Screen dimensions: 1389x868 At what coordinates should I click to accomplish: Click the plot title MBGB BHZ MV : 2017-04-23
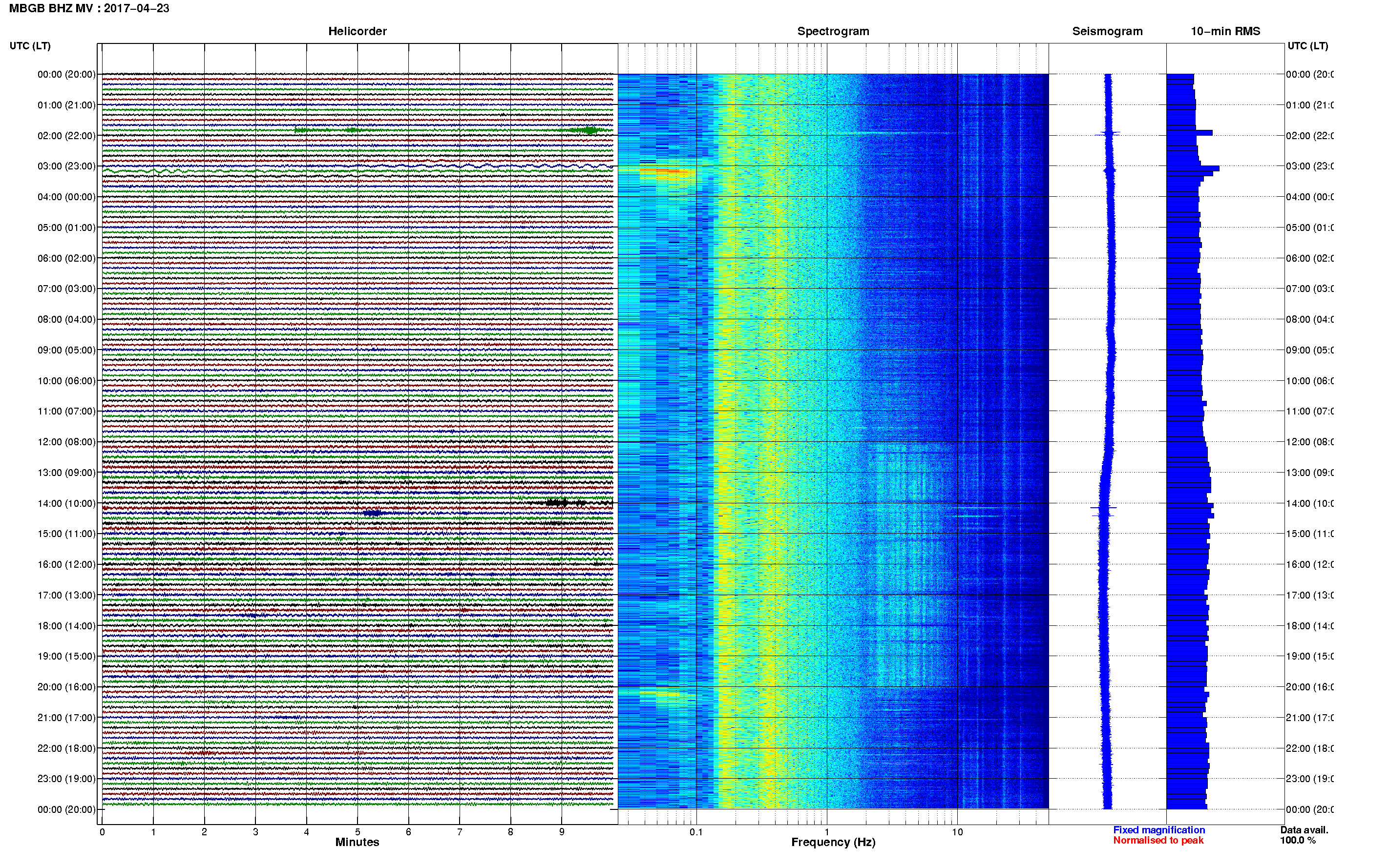89,8
